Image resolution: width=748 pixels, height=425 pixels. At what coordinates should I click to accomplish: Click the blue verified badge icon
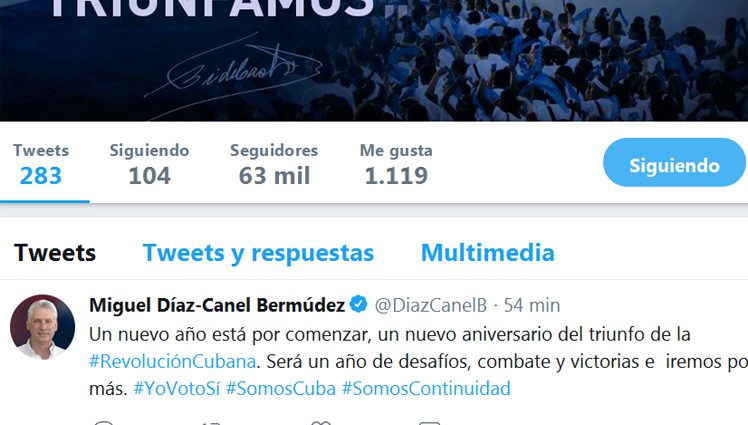click(358, 304)
